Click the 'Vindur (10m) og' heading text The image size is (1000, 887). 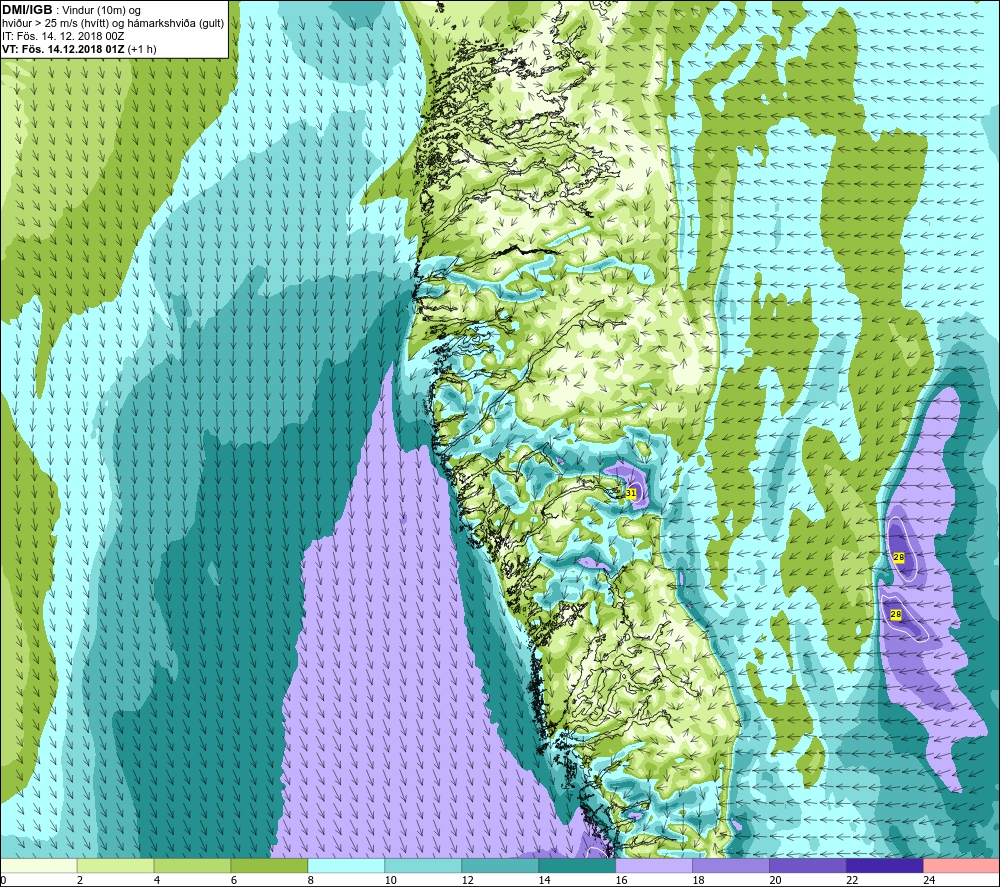(101, 11)
